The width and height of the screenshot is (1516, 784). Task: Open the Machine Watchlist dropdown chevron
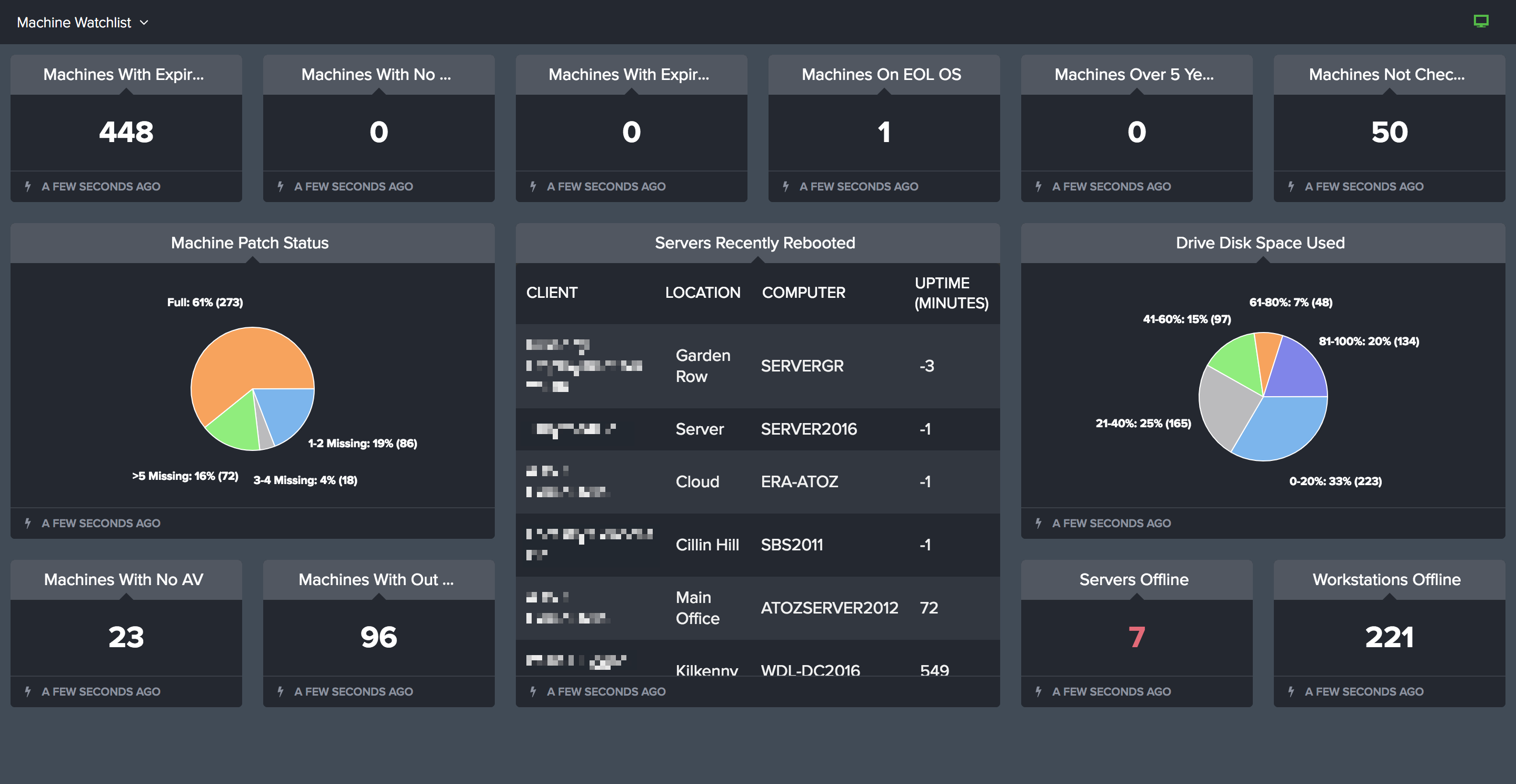(144, 23)
